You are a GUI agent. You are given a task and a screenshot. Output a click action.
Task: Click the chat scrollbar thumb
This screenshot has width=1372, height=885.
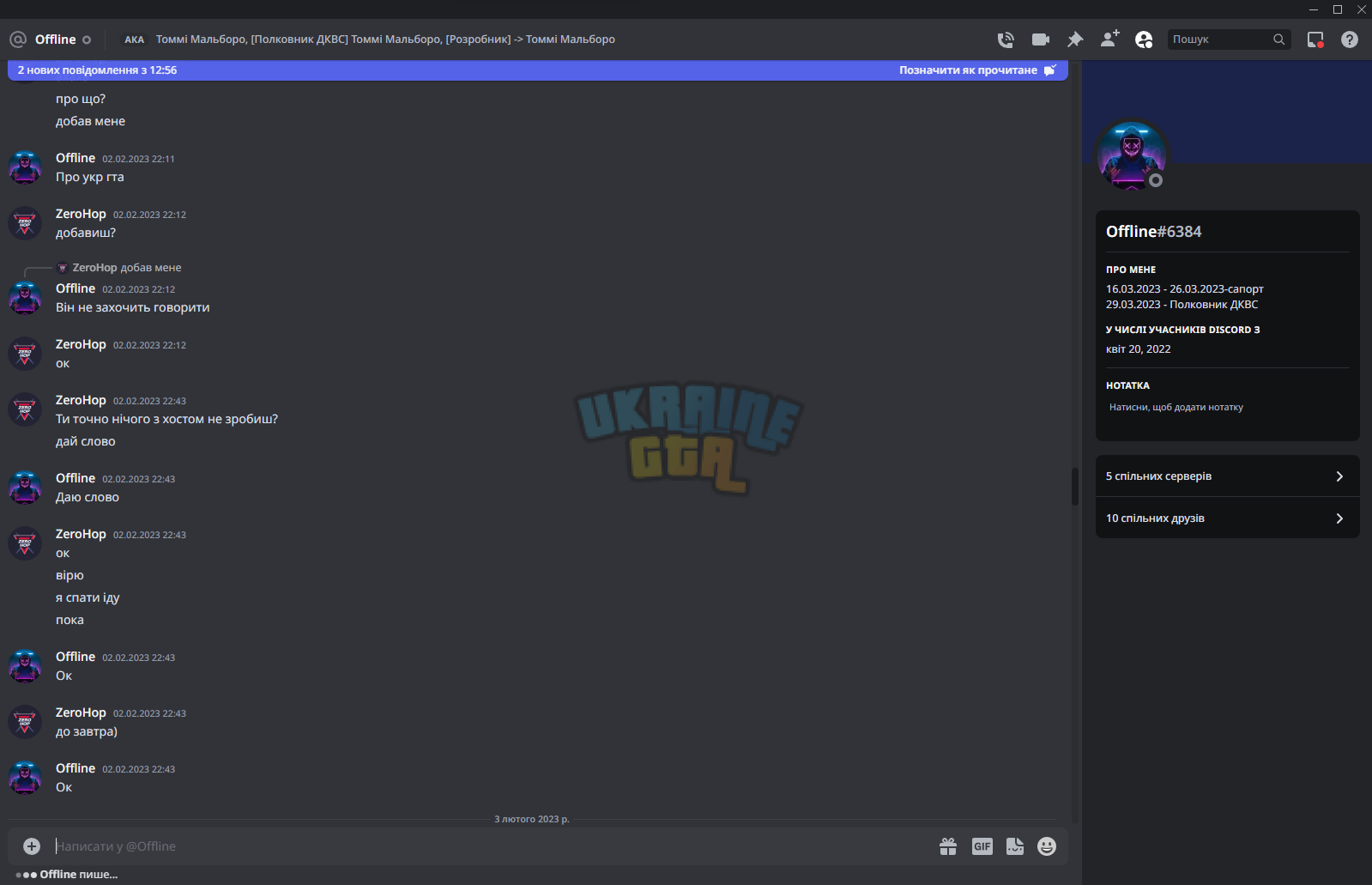pos(1074,487)
